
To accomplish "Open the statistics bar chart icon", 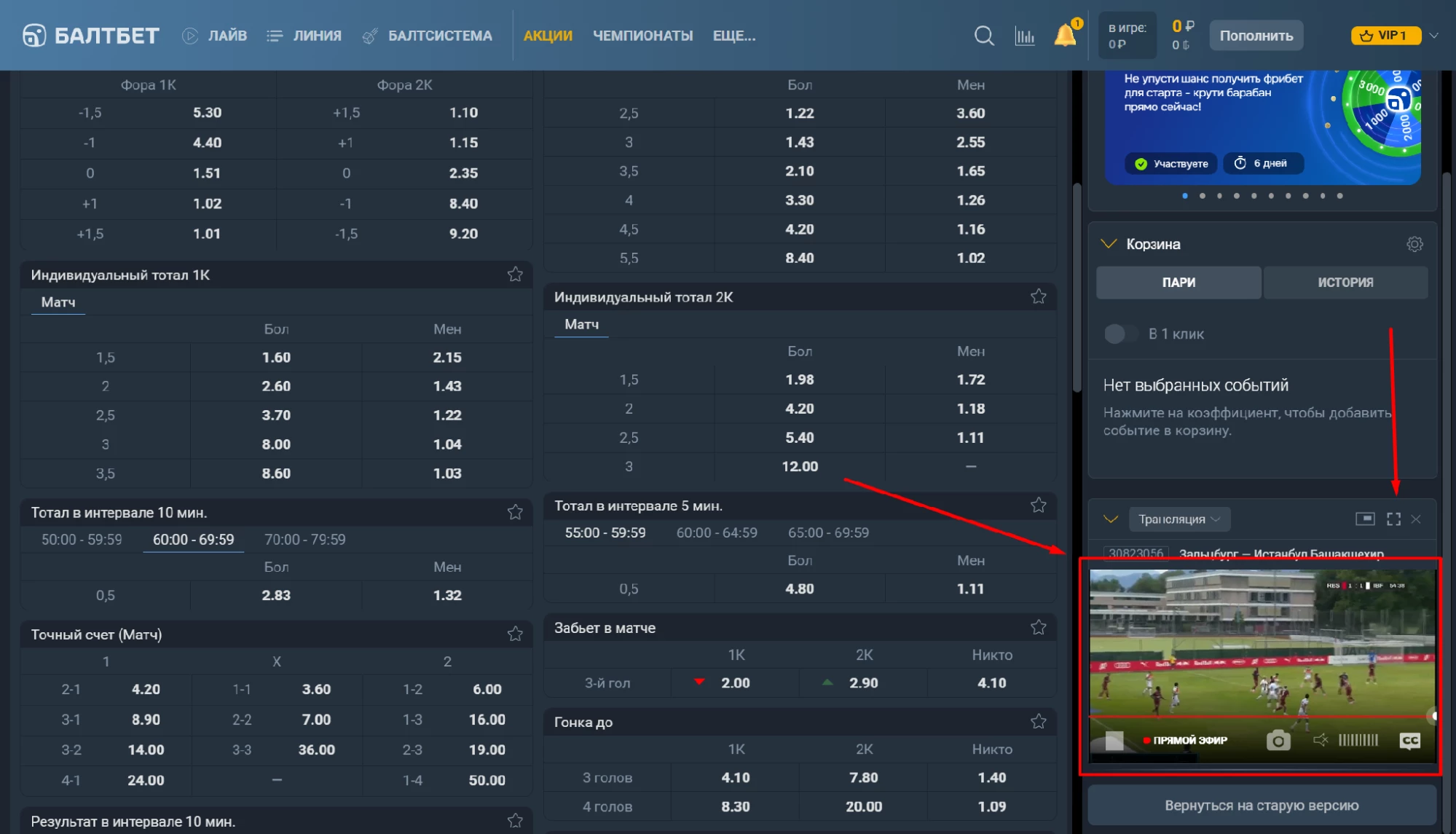I will pyautogui.click(x=1025, y=35).
